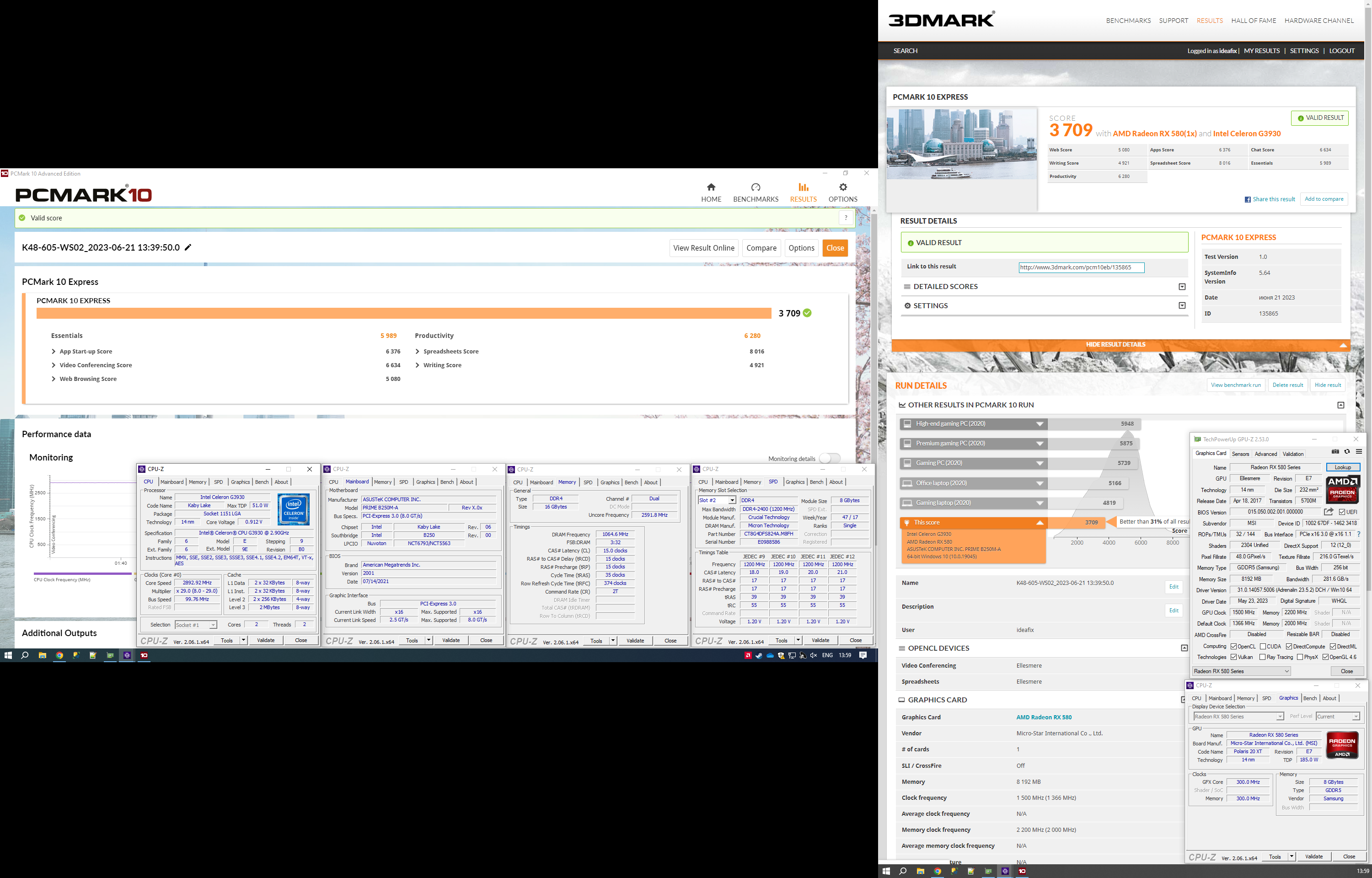The image size is (1372, 878).
Task: Toggle DirectML checkbox in GPU-Z
Action: (x=1333, y=647)
